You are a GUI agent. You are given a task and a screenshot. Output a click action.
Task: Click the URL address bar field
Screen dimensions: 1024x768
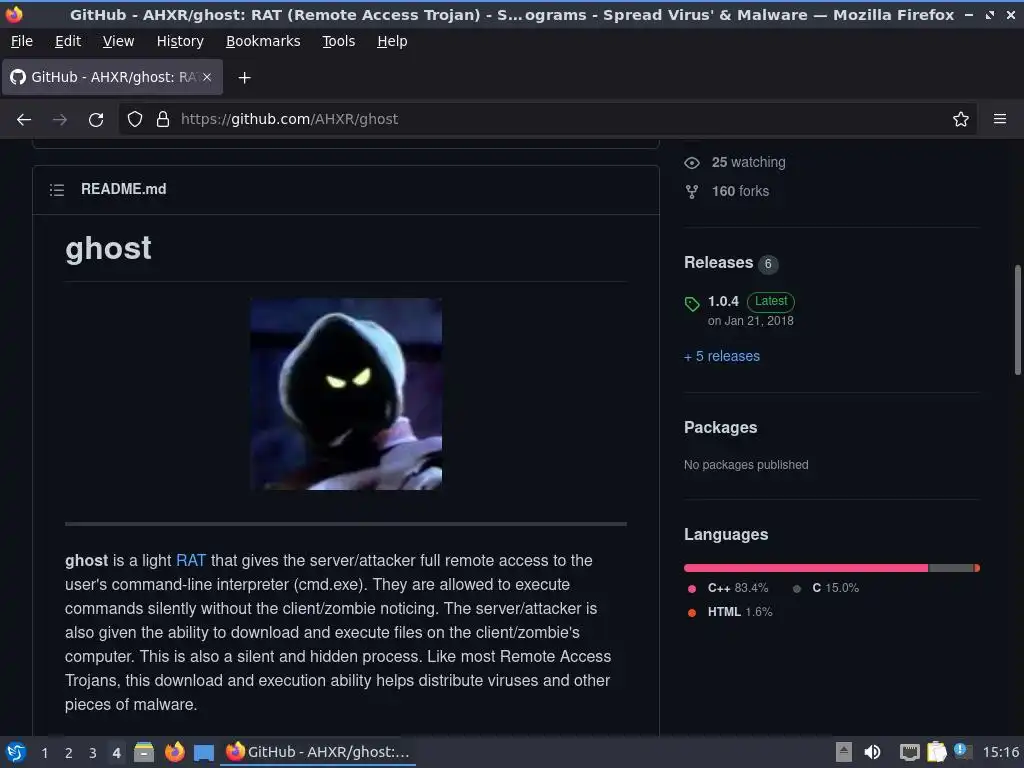coord(547,119)
